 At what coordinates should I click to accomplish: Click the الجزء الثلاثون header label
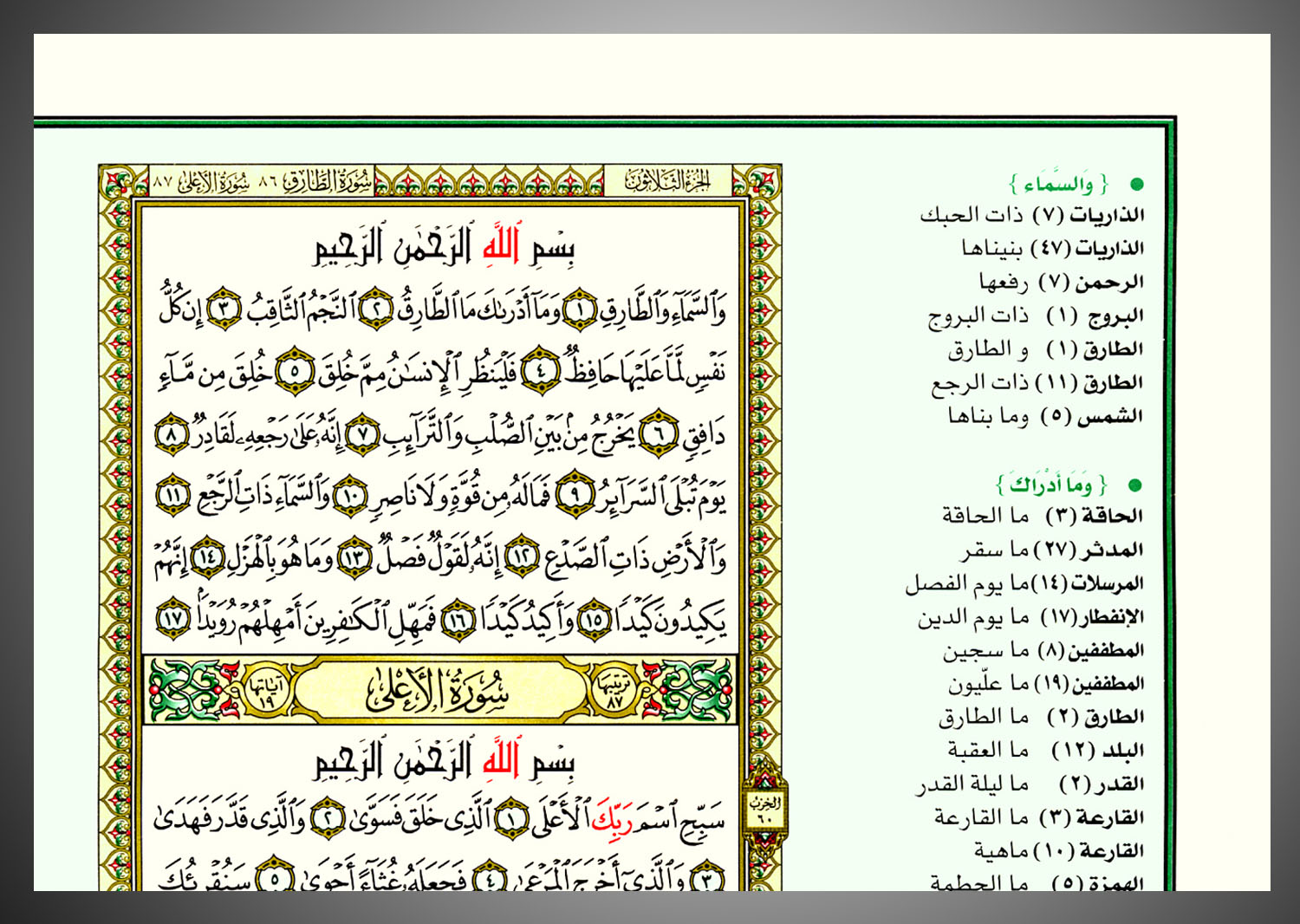(x=667, y=180)
